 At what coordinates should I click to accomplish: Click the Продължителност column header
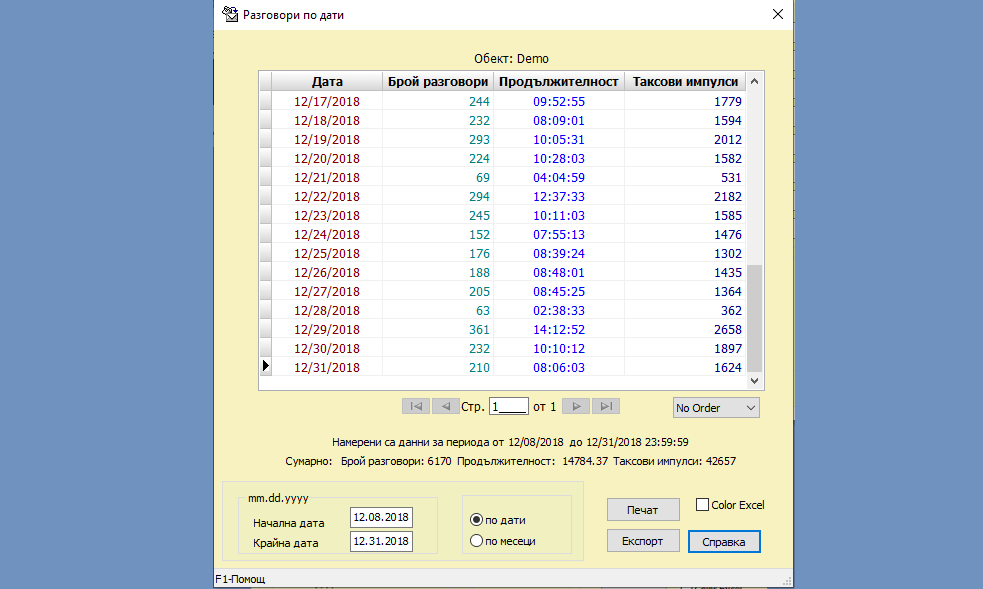point(559,81)
